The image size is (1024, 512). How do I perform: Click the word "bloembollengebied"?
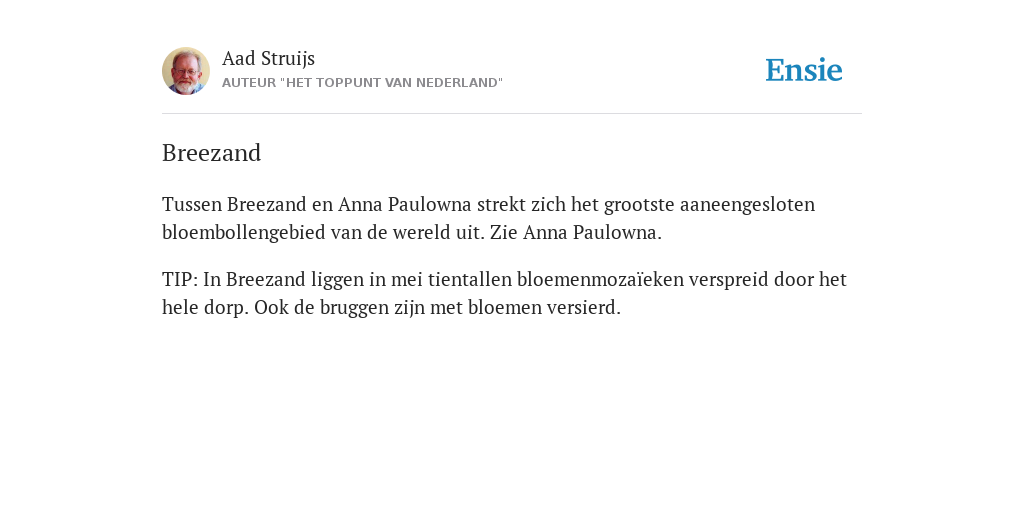coord(244,233)
